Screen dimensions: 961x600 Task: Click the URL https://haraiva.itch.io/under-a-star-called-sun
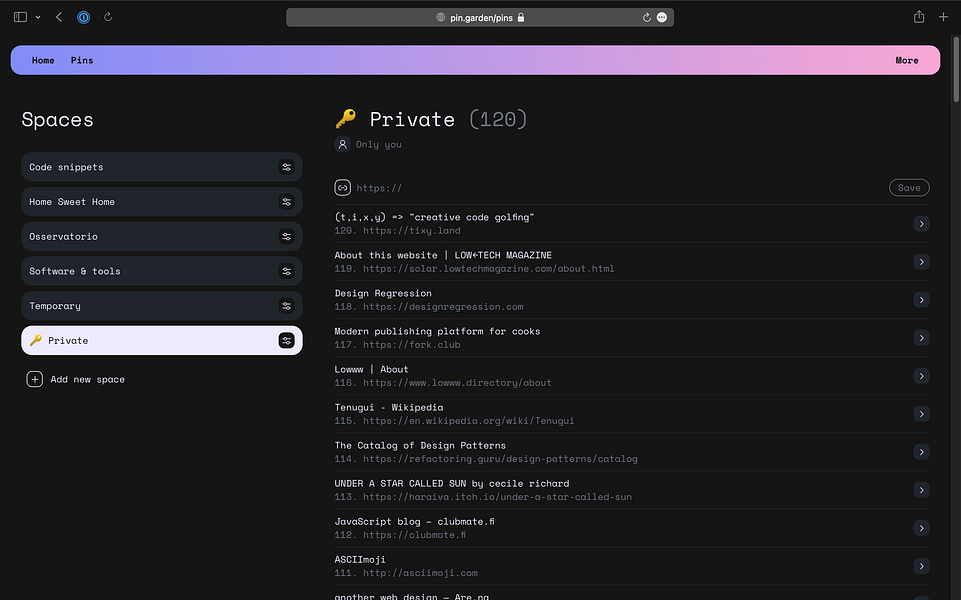[x=497, y=496]
